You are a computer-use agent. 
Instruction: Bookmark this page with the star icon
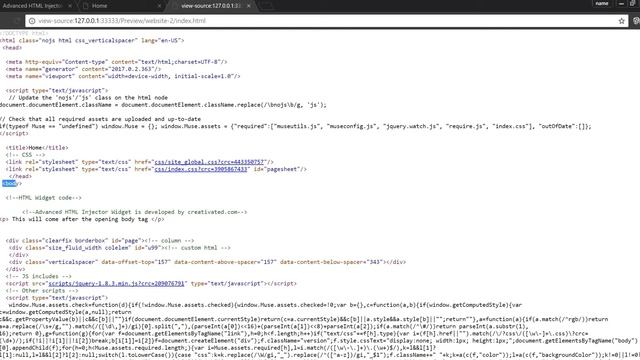pyautogui.click(x=621, y=21)
